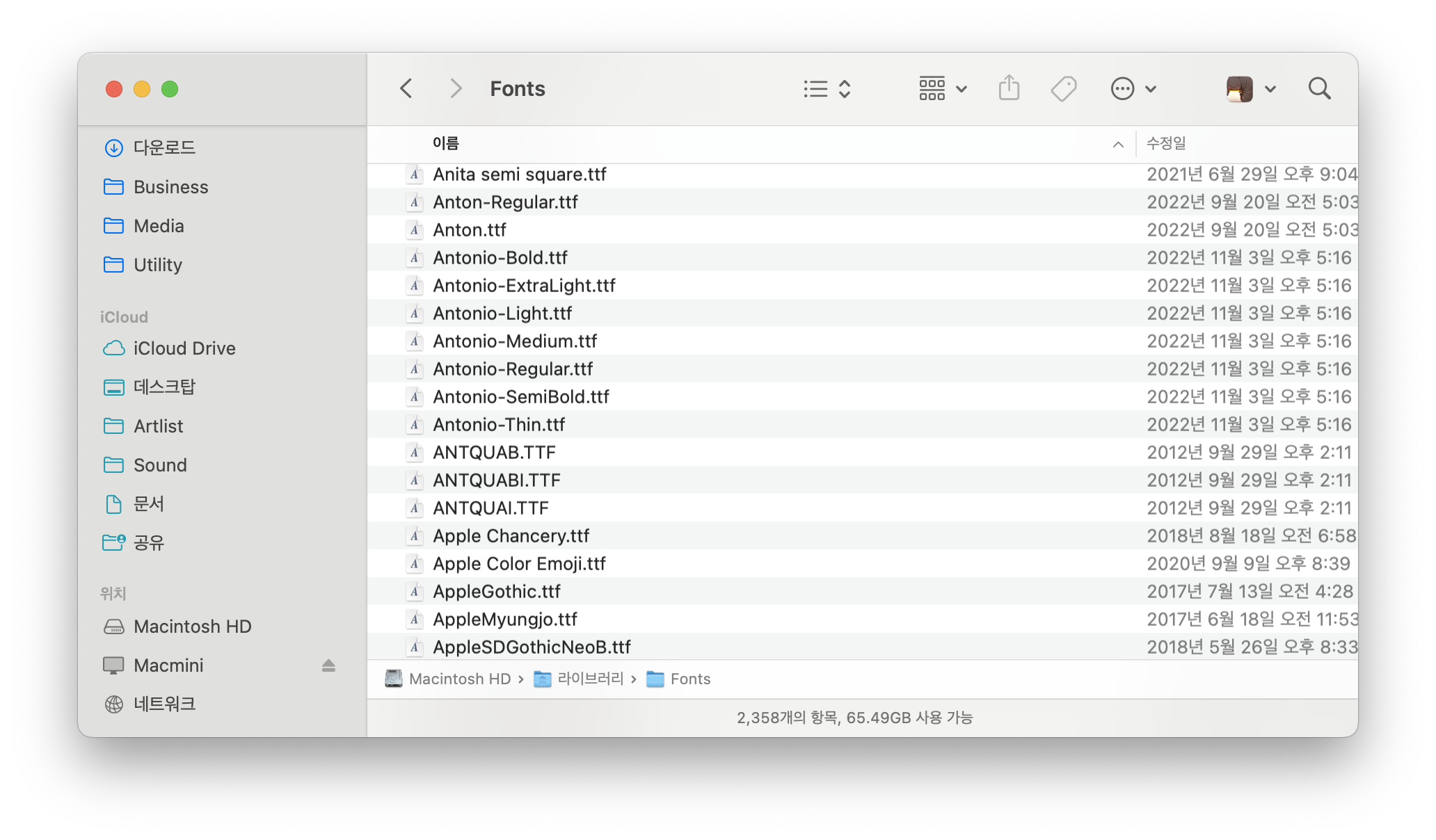Eject the Macmini volume
The image size is (1436, 840).
[x=328, y=665]
